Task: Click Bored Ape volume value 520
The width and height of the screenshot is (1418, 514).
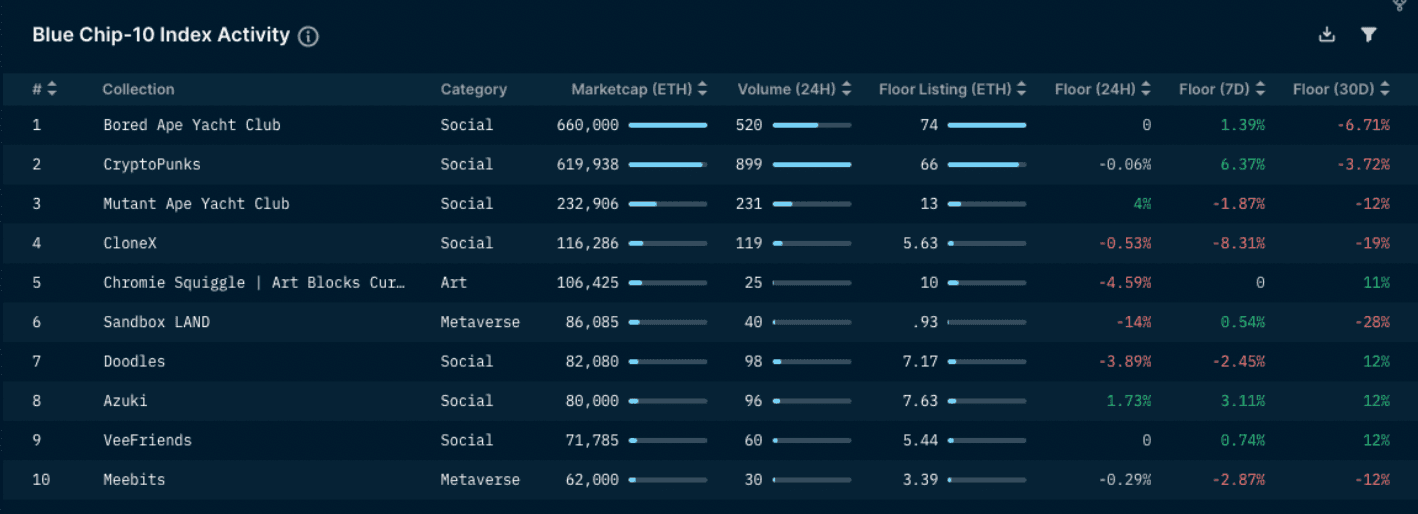Action: 749,125
